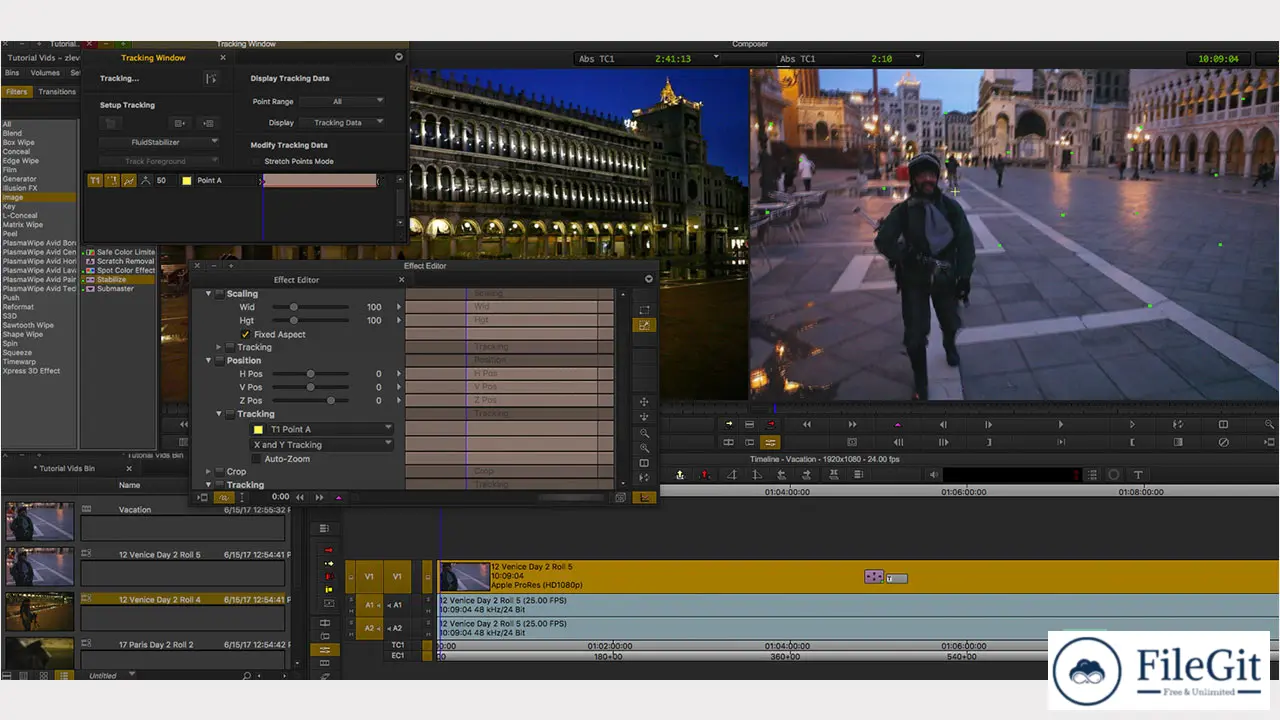Click Step Backward frame button under Composer
This screenshot has height=720, width=1280.
click(943, 425)
